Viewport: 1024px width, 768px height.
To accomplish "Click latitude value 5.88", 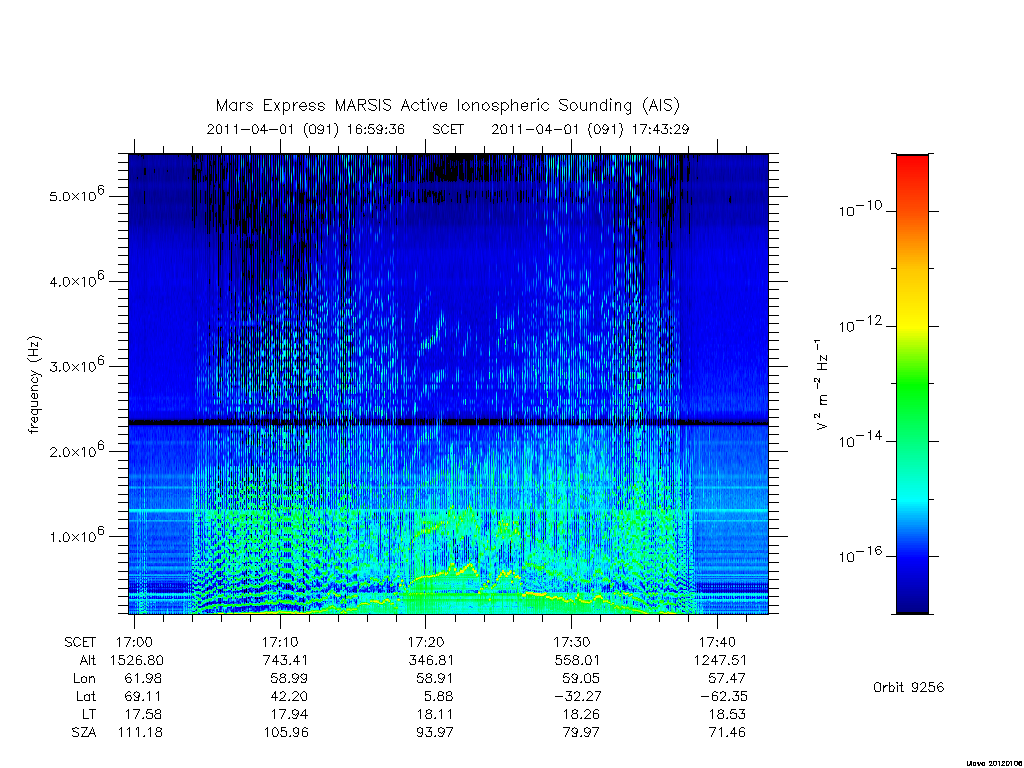I will [x=439, y=696].
